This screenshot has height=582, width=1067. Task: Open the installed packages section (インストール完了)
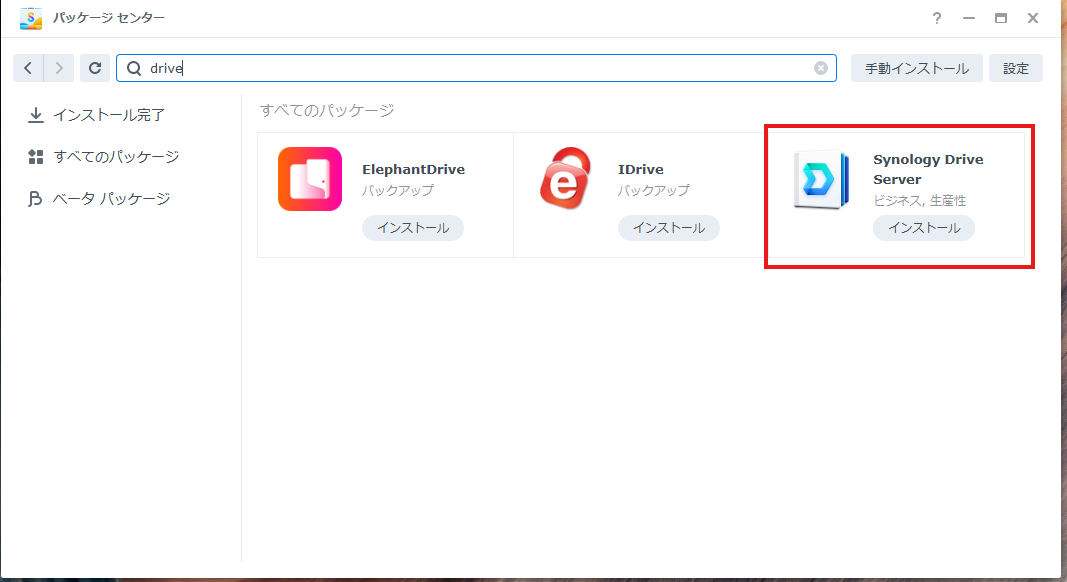pyautogui.click(x=97, y=115)
